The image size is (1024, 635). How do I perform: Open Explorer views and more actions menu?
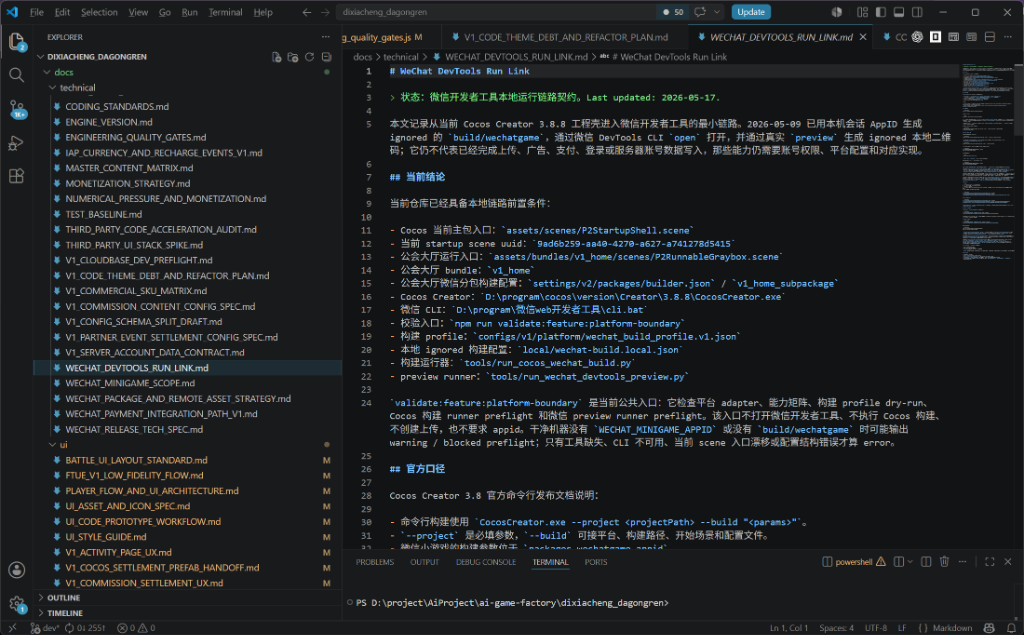click(x=326, y=37)
